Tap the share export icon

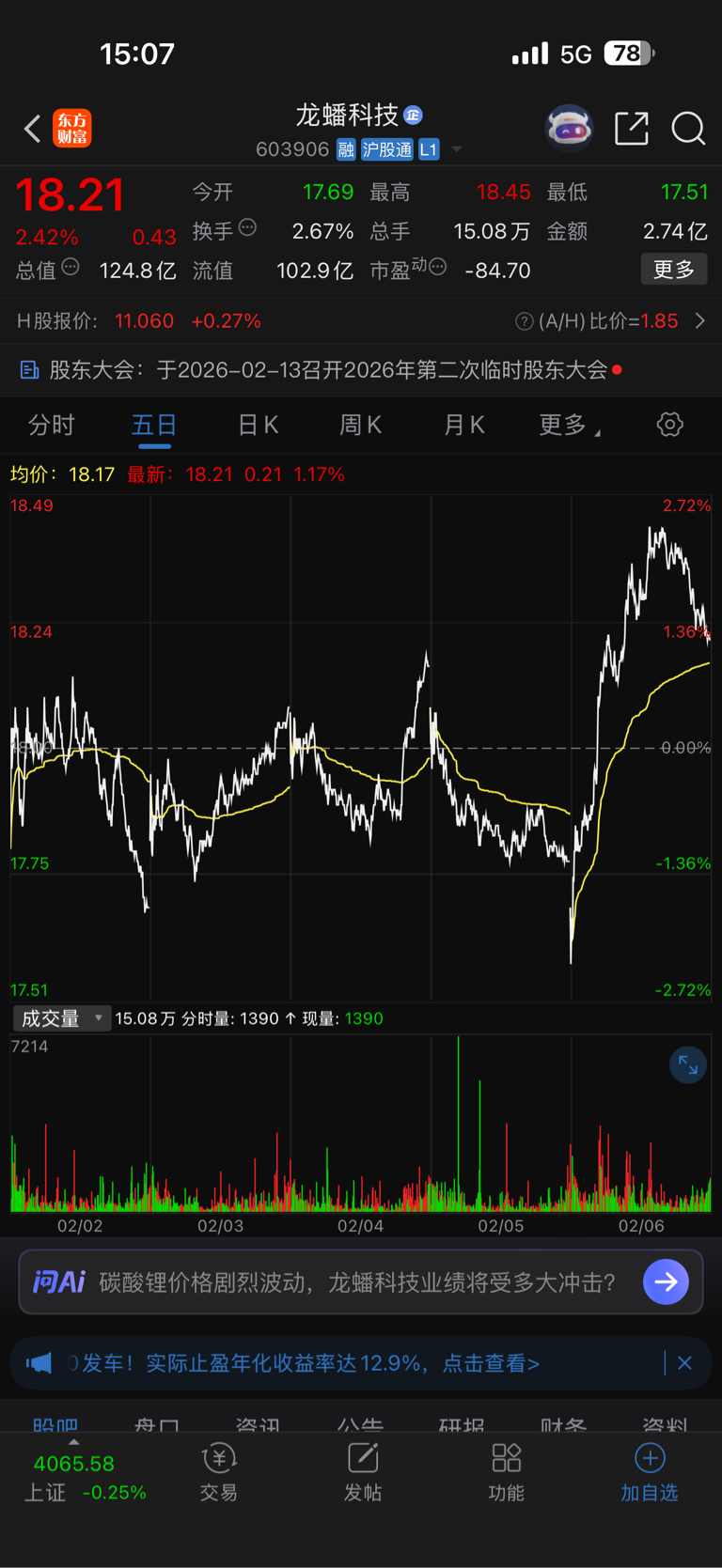[632, 128]
